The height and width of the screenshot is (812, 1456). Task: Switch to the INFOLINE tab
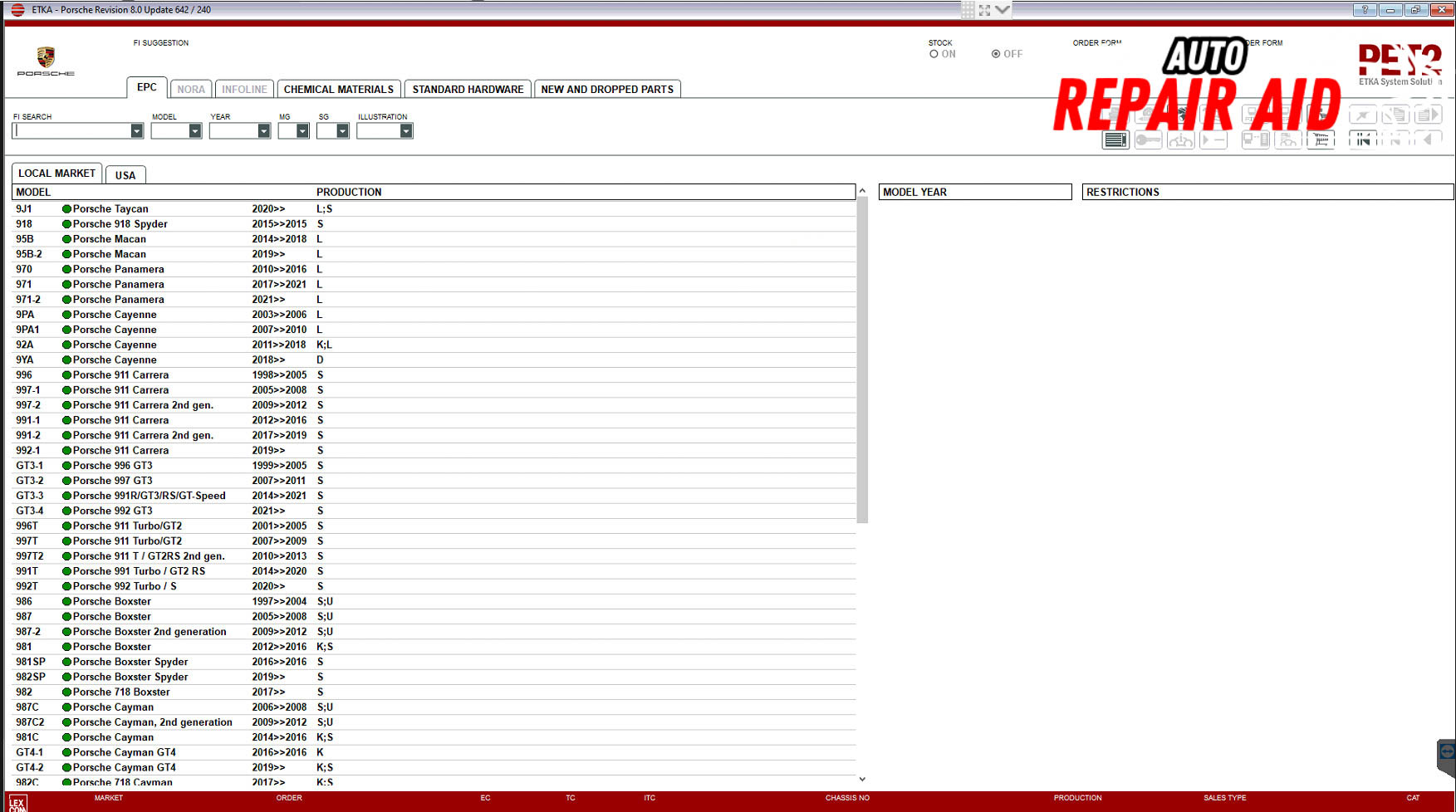244,89
